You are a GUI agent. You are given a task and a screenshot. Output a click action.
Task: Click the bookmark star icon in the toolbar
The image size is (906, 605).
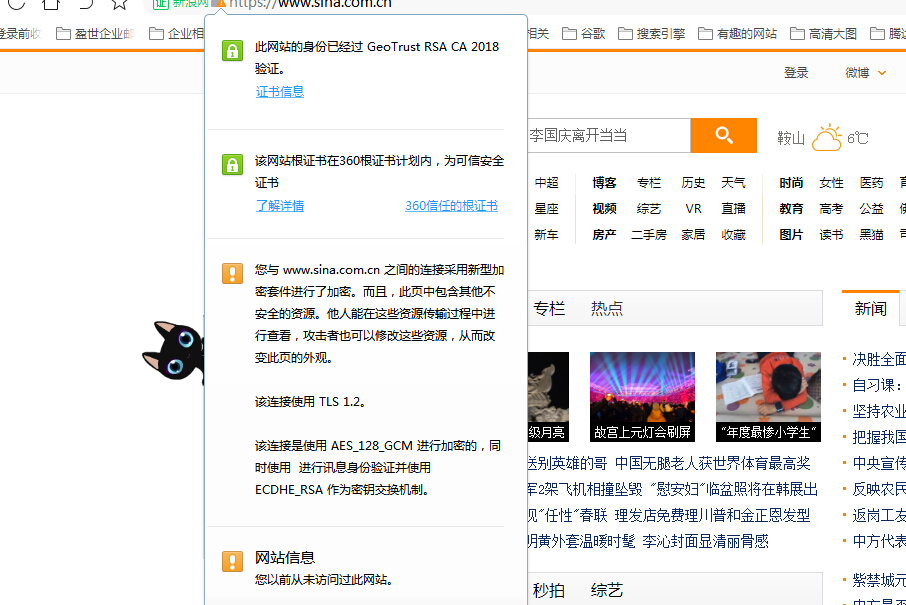[x=119, y=6]
